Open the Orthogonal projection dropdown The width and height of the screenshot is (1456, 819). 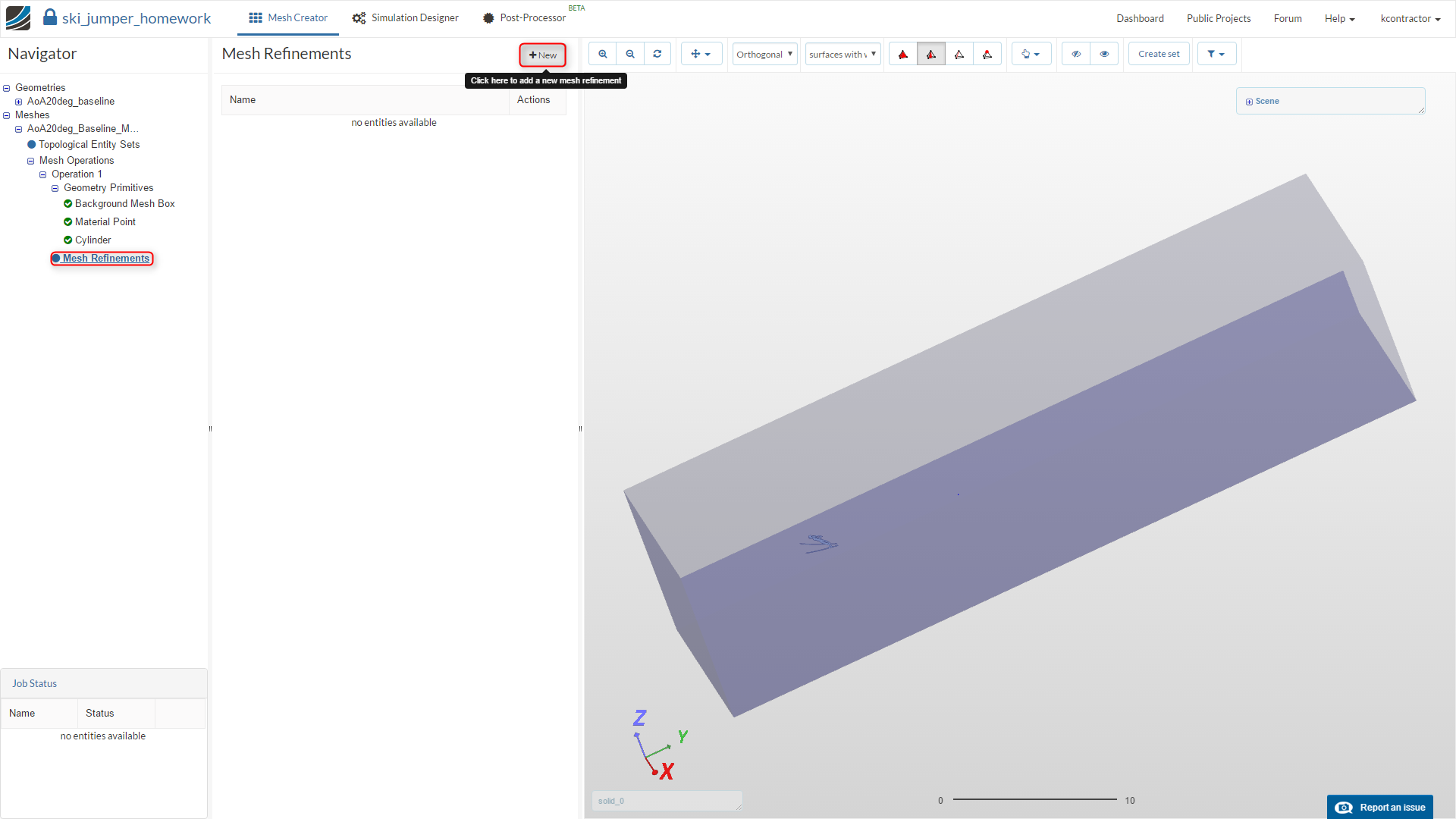(x=764, y=54)
